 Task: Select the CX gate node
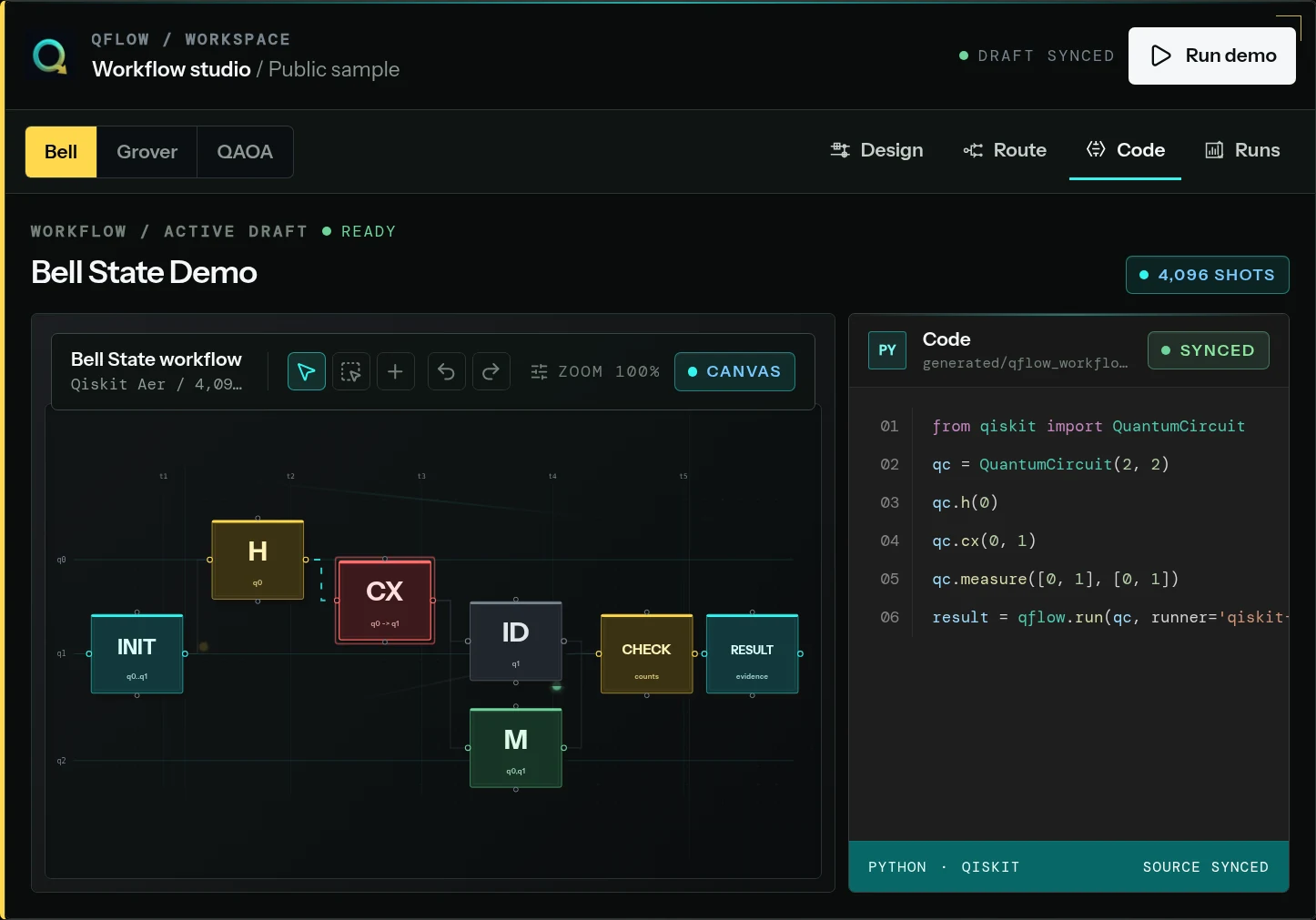click(x=385, y=600)
